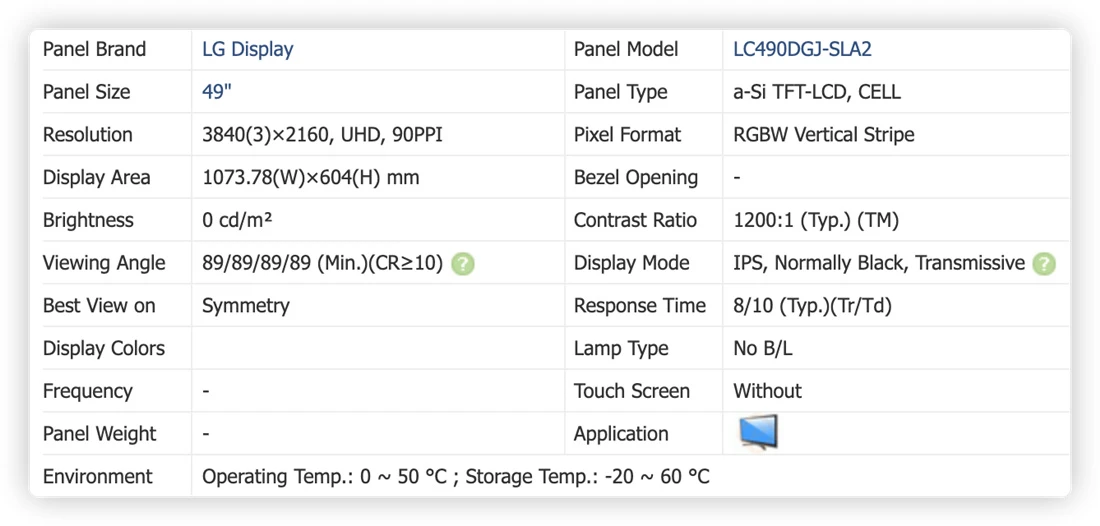Select the "Pixel Format" label
The width and height of the screenshot is (1100, 526).
point(627,135)
